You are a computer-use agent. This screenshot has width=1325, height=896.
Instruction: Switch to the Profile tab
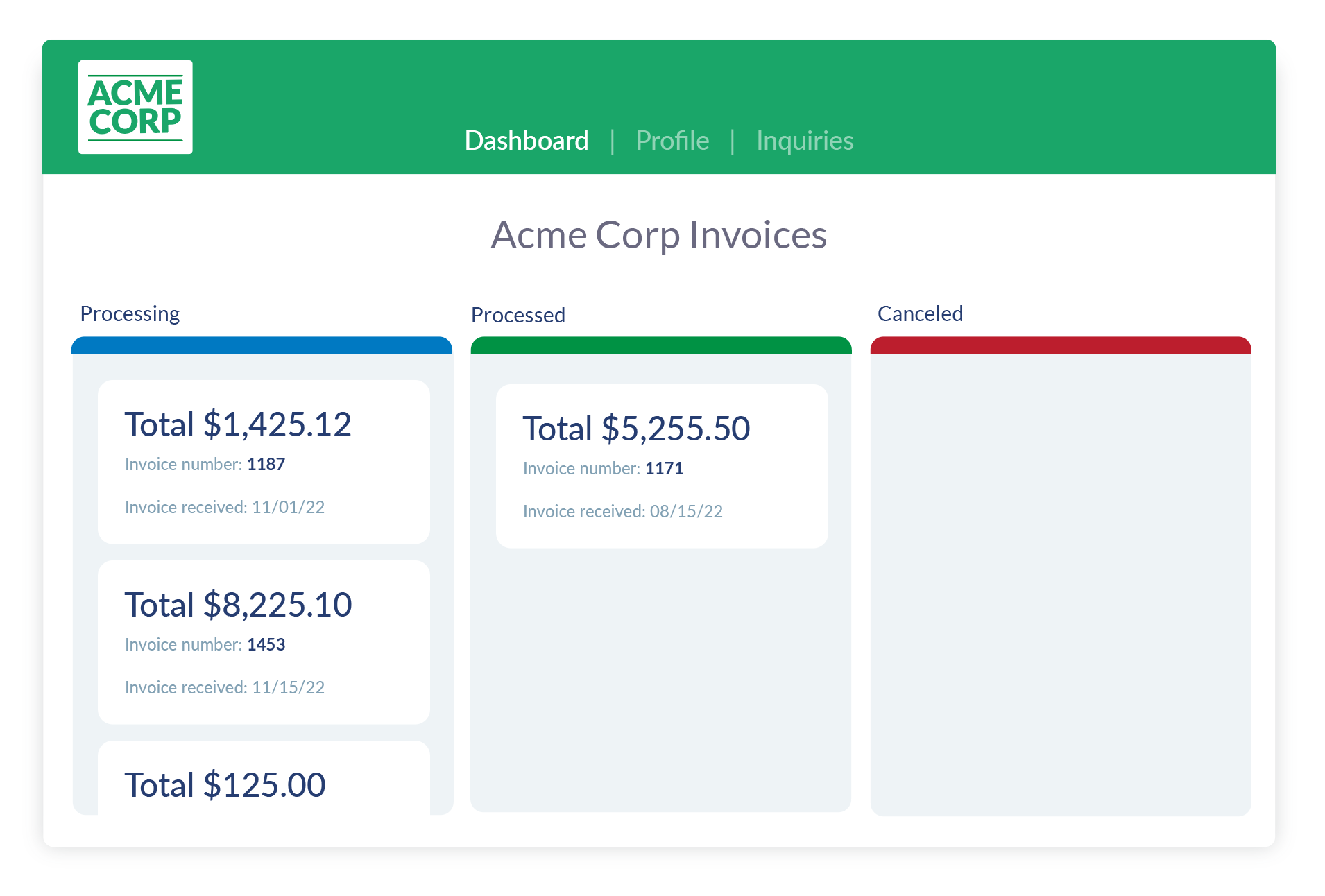672,141
